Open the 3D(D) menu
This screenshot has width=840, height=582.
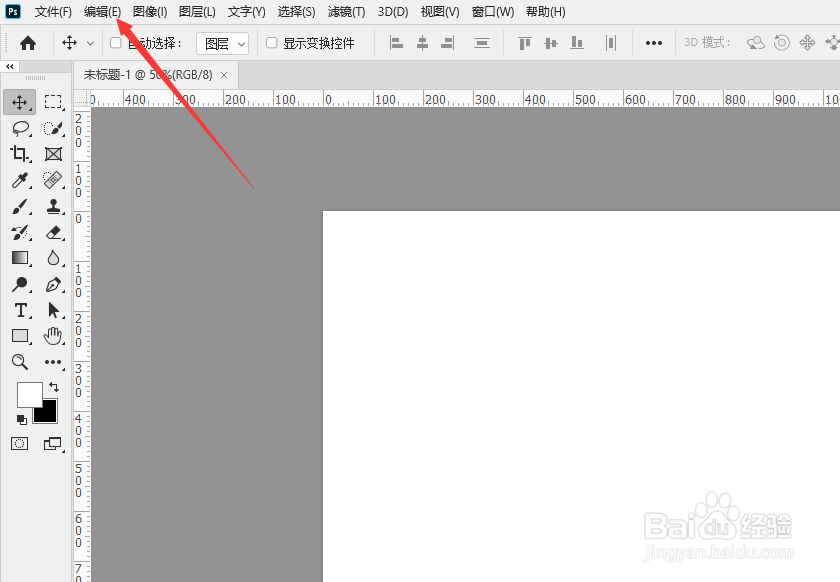393,11
